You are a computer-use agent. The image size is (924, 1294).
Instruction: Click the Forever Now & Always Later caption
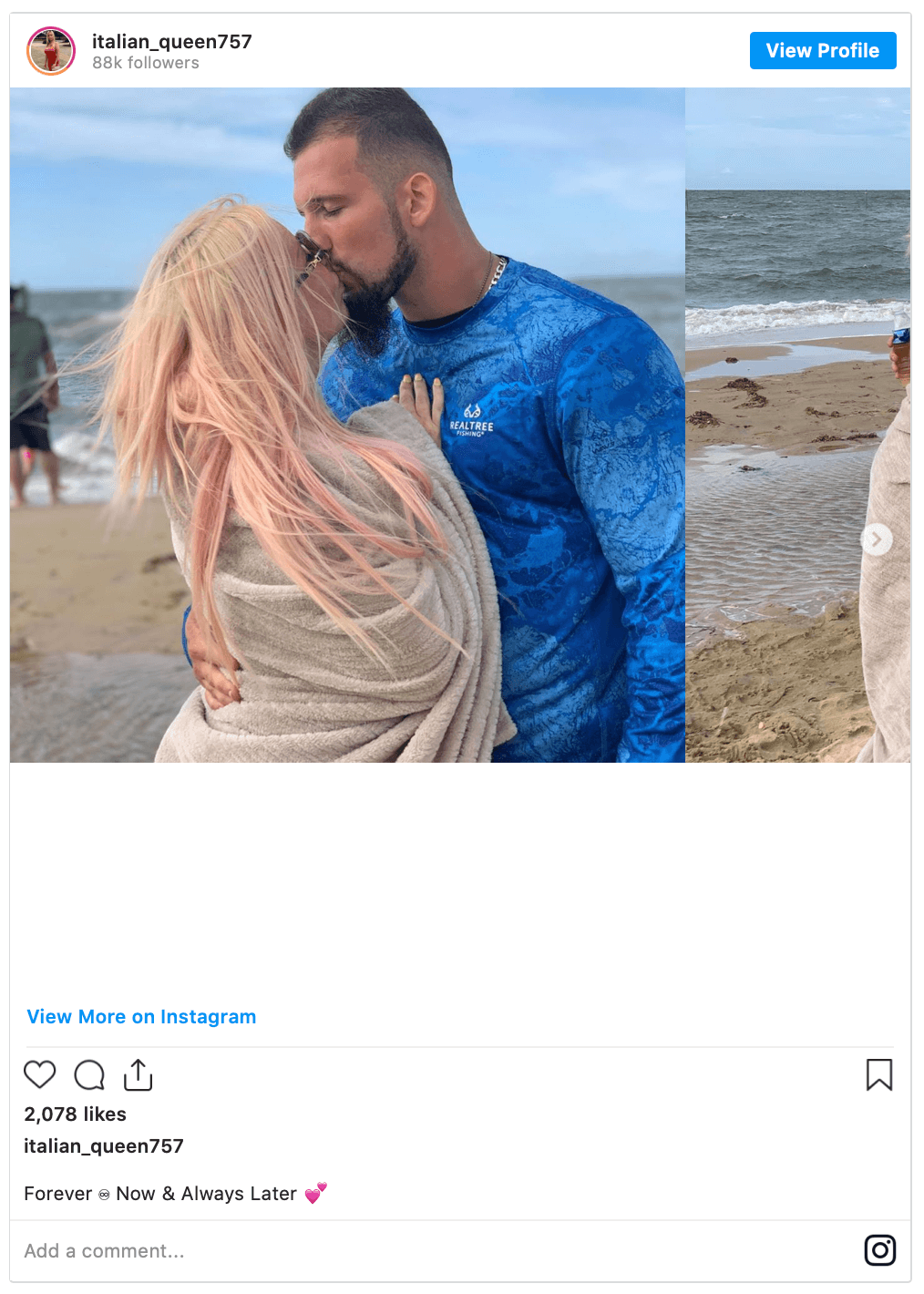pos(175,1193)
